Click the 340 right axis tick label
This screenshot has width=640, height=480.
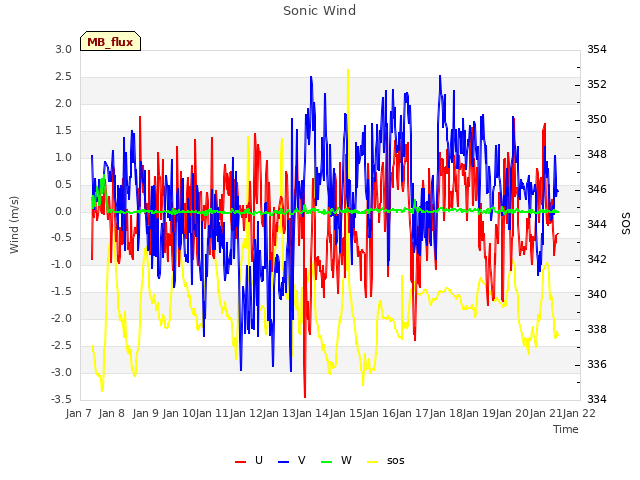597,294
